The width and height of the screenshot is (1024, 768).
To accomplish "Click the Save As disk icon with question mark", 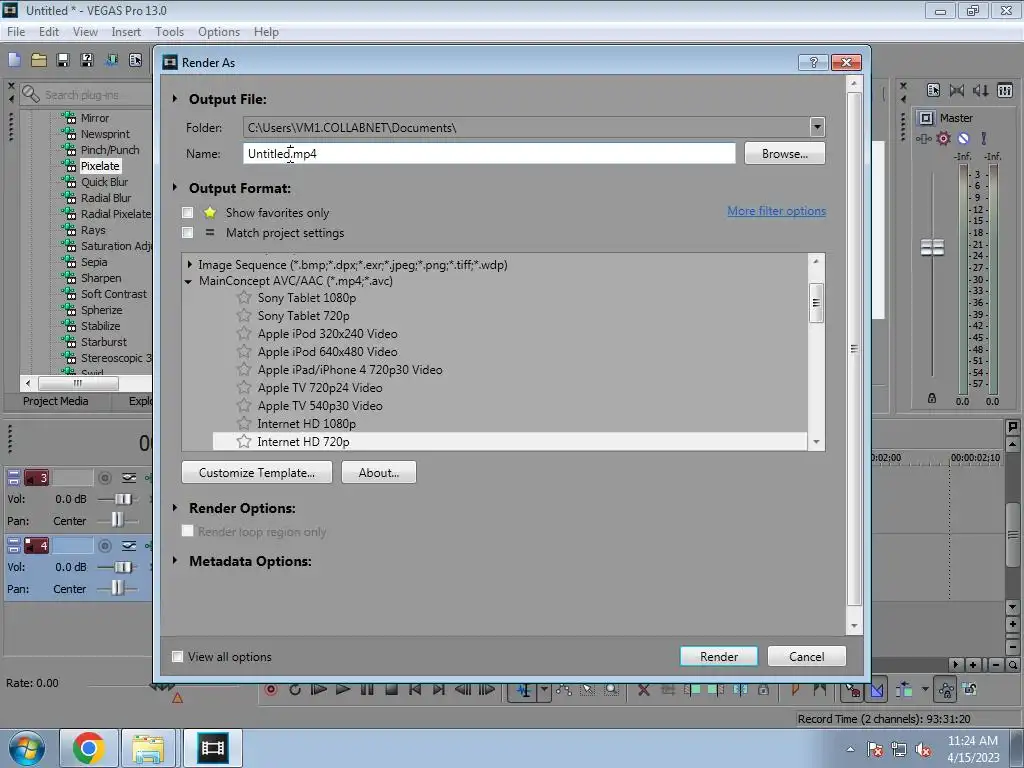I will (x=87, y=60).
